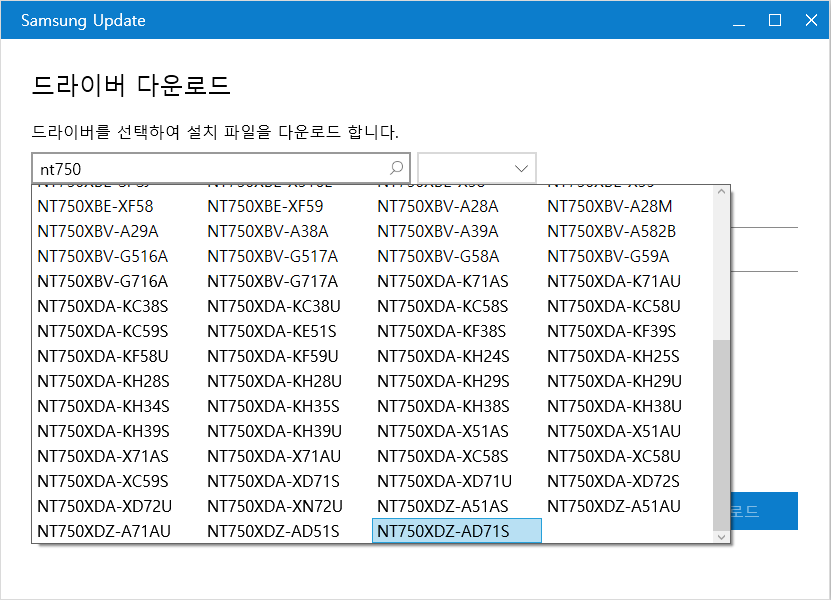Image resolution: width=831 pixels, height=600 pixels.
Task: Select model NT750XDA-KH38S
Action: (x=444, y=405)
